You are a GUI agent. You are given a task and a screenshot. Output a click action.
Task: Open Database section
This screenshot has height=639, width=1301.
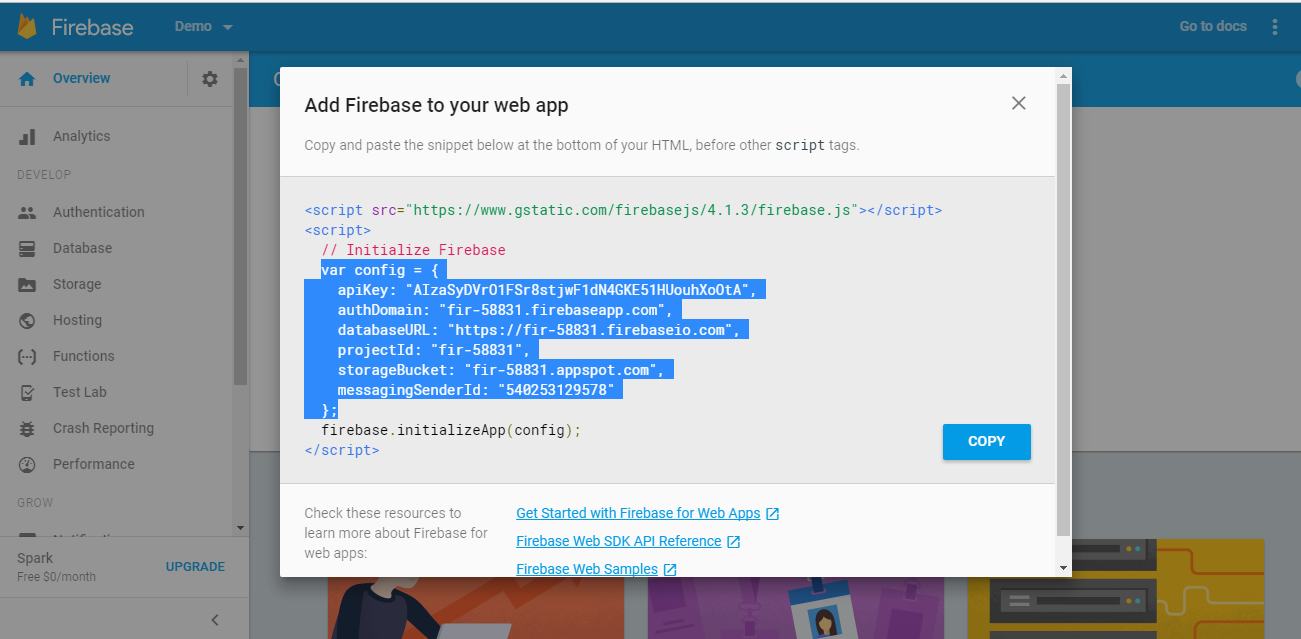tap(83, 249)
